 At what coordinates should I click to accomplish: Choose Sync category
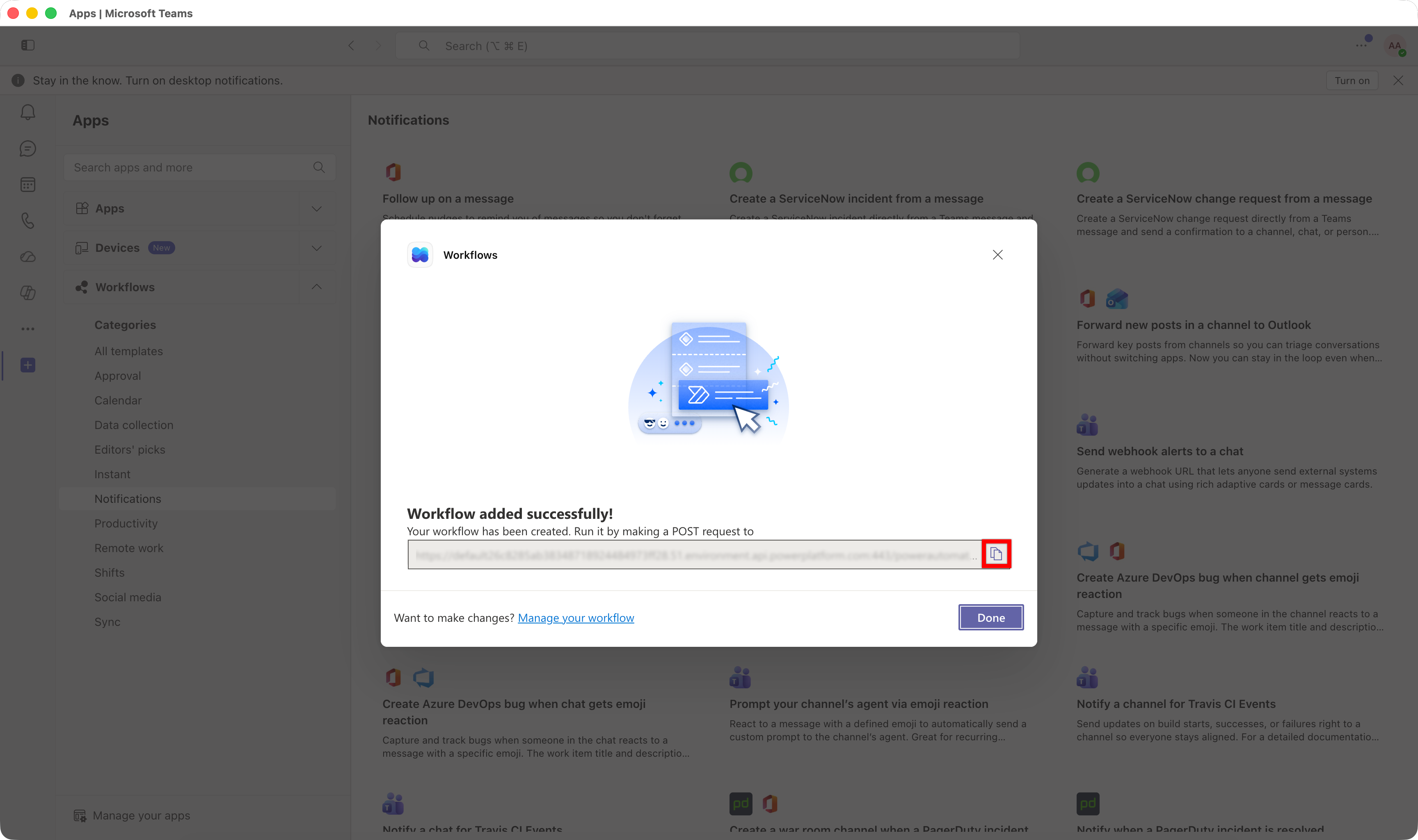coord(107,622)
